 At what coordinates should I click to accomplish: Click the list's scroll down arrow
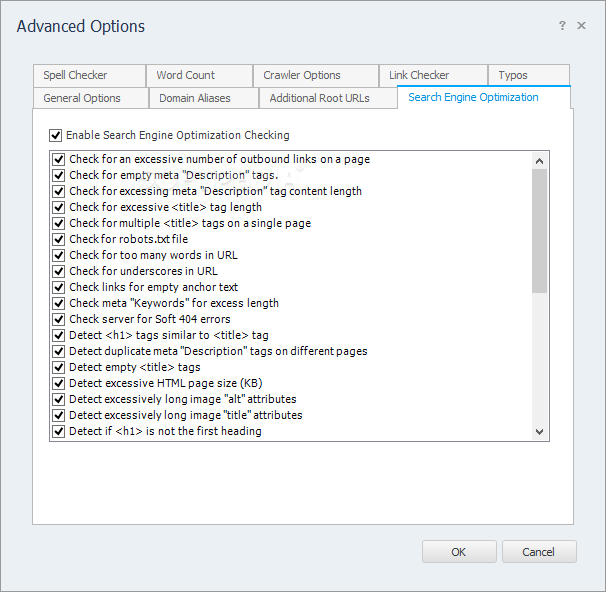coord(540,432)
